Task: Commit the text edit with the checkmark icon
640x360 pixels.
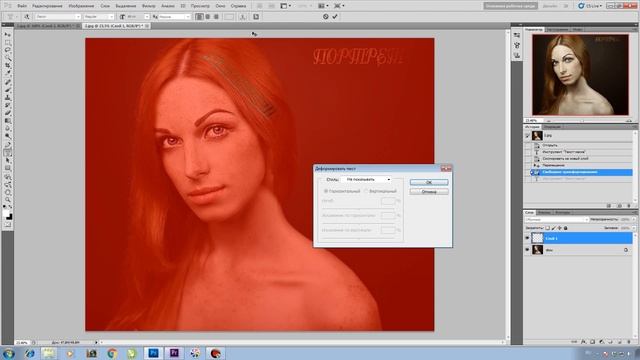Action: (x=335, y=17)
